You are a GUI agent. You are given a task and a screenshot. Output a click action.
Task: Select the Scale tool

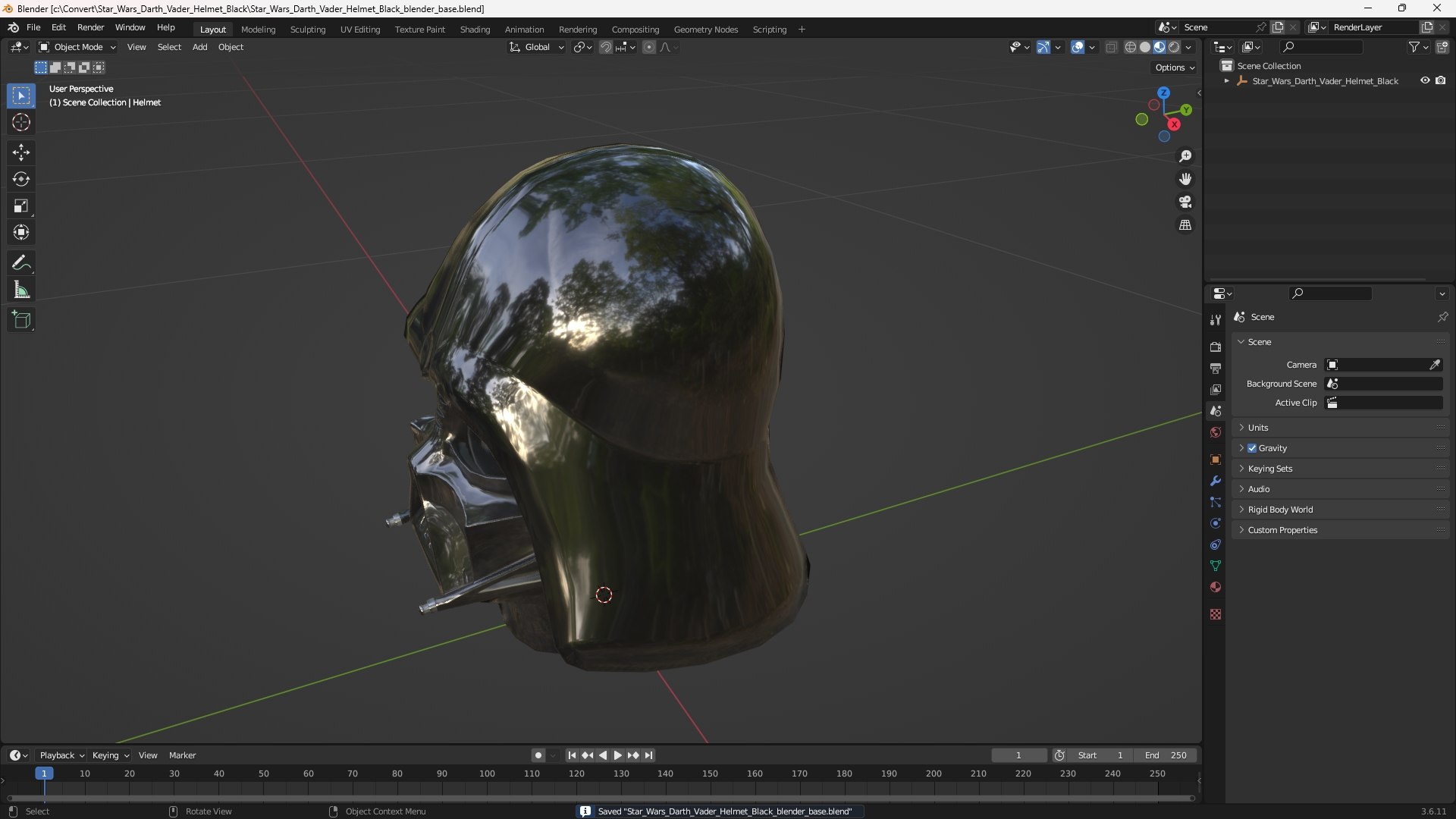click(x=21, y=206)
